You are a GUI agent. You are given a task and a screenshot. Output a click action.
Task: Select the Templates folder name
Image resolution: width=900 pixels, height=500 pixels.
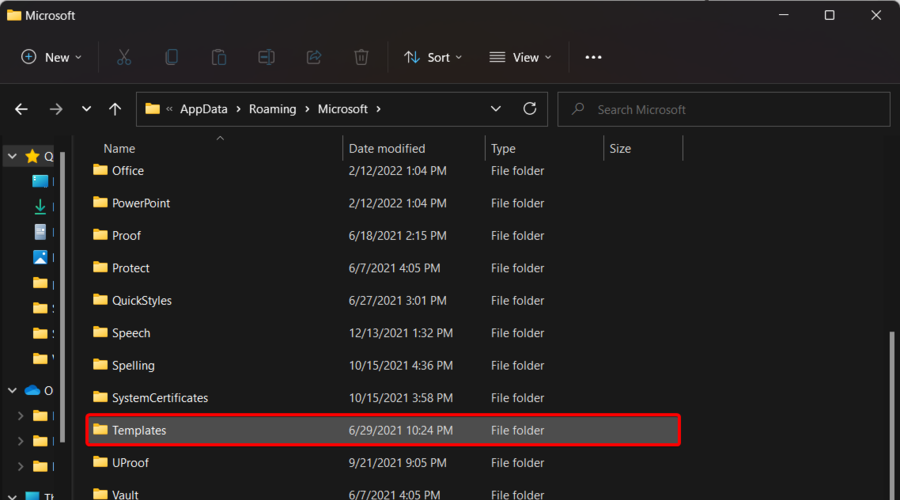139,431
